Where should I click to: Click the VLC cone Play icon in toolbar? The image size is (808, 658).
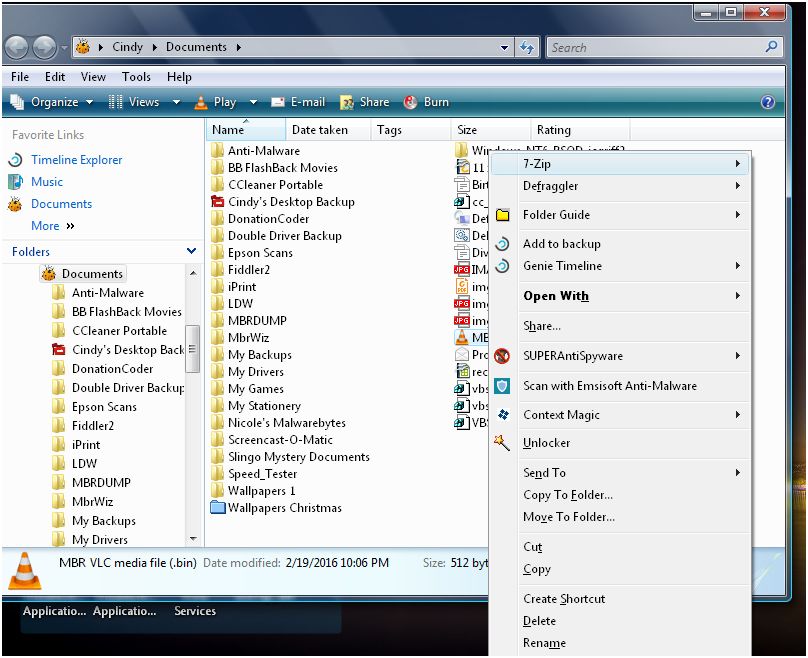point(200,103)
